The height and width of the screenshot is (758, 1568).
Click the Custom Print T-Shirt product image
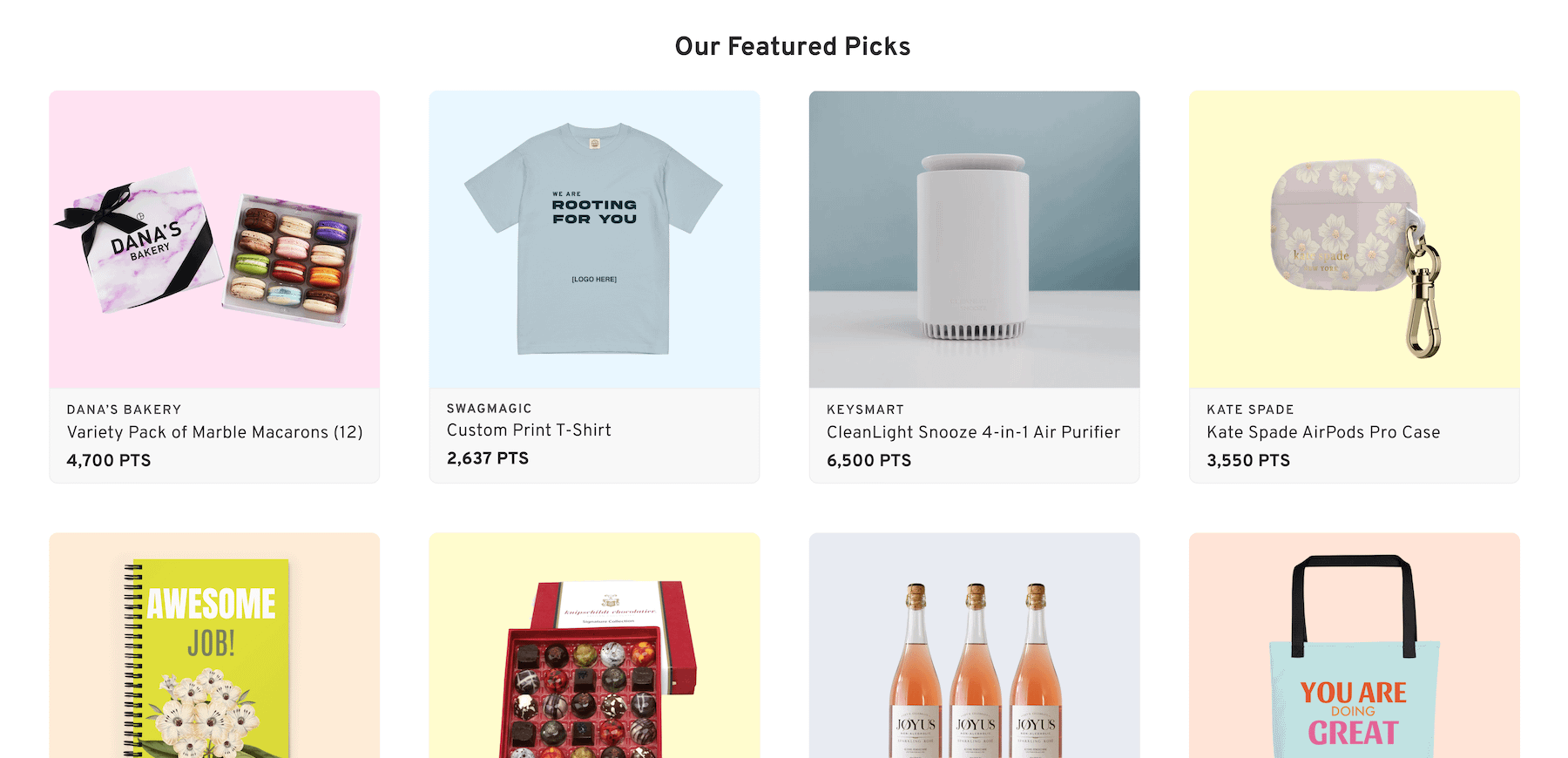coord(594,240)
